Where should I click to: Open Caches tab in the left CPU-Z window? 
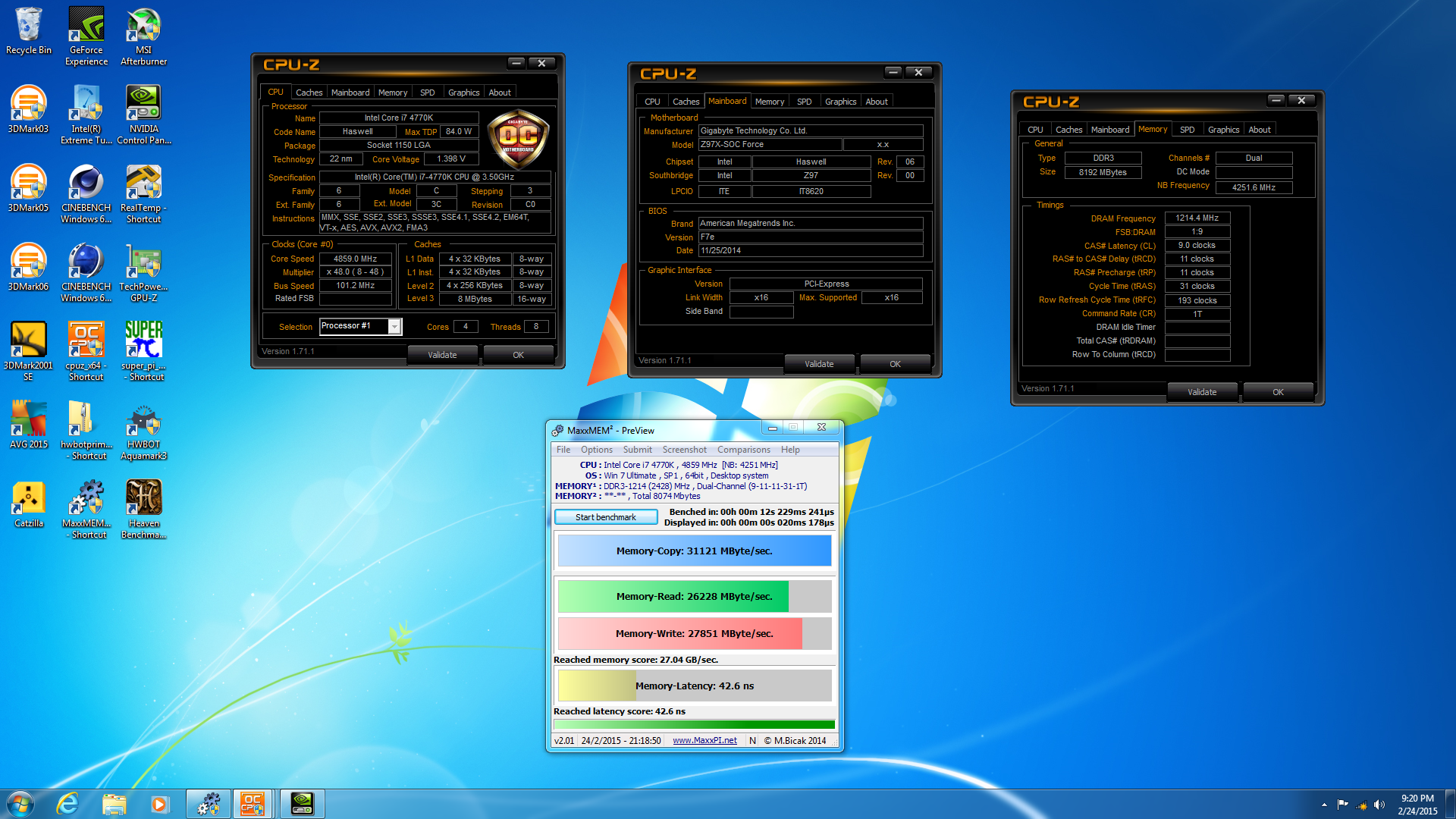point(309,93)
